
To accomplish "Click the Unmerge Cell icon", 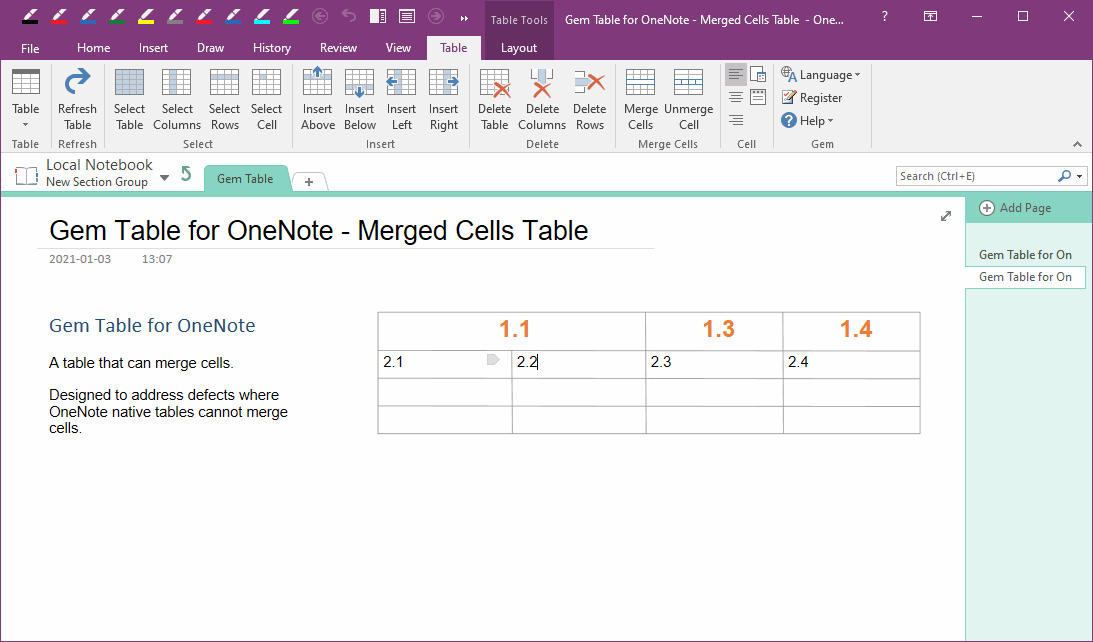I will tap(688, 99).
